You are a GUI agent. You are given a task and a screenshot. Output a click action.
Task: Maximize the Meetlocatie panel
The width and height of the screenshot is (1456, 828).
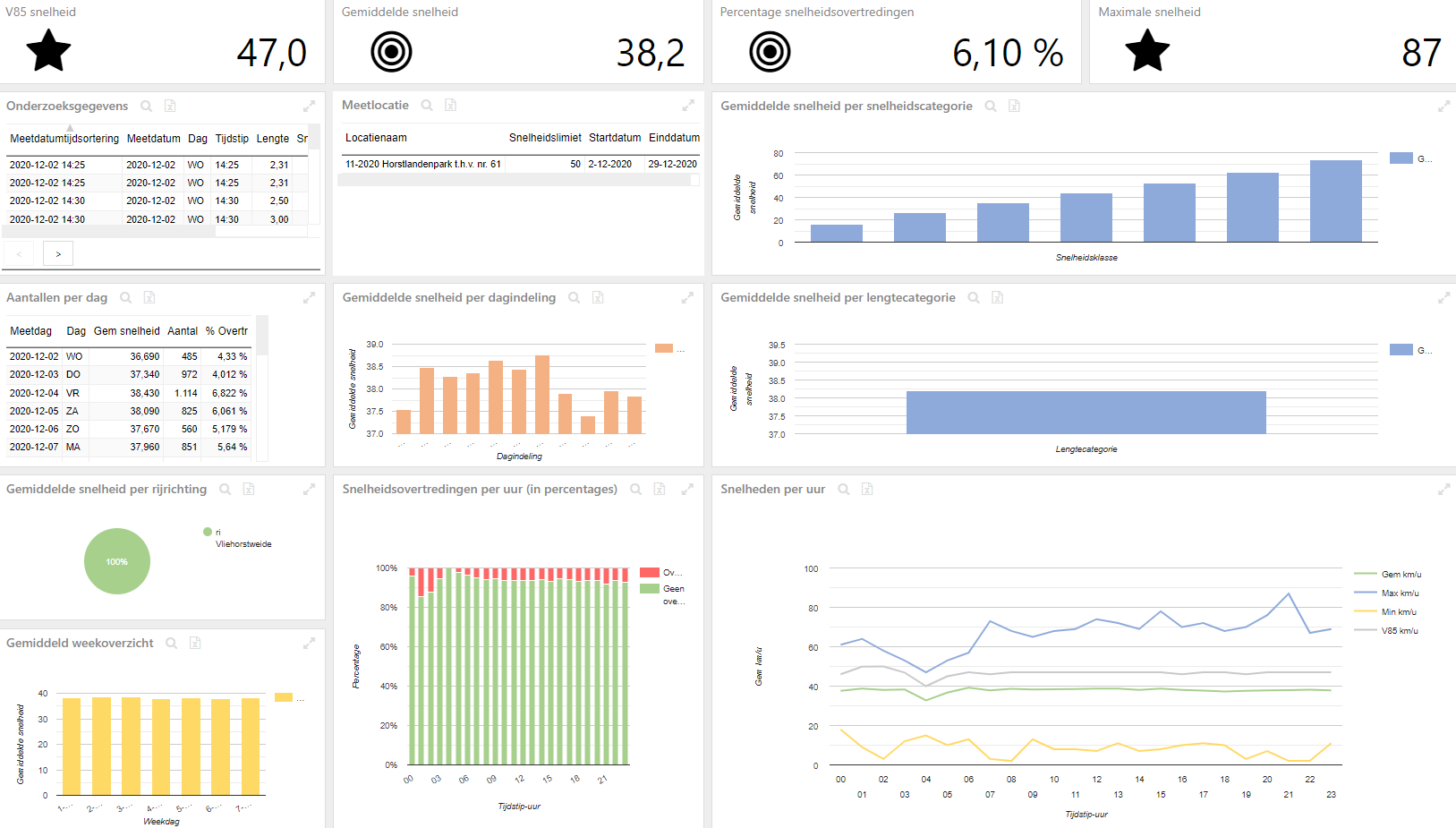click(x=688, y=106)
